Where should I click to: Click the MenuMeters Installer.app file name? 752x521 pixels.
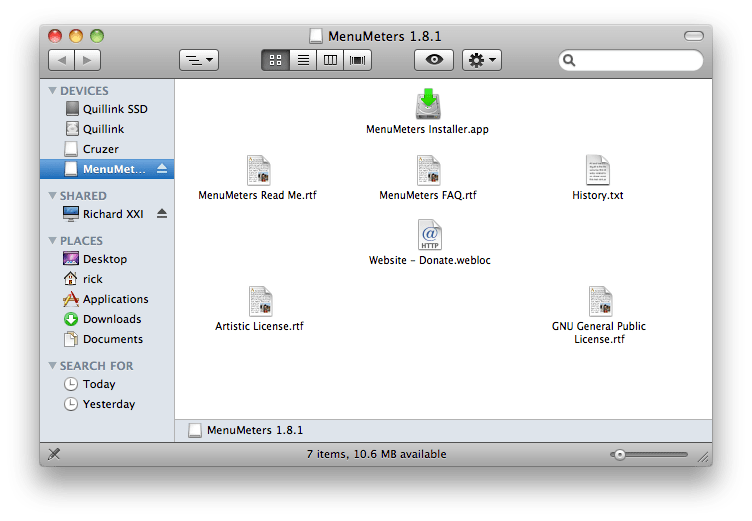[x=427, y=130]
